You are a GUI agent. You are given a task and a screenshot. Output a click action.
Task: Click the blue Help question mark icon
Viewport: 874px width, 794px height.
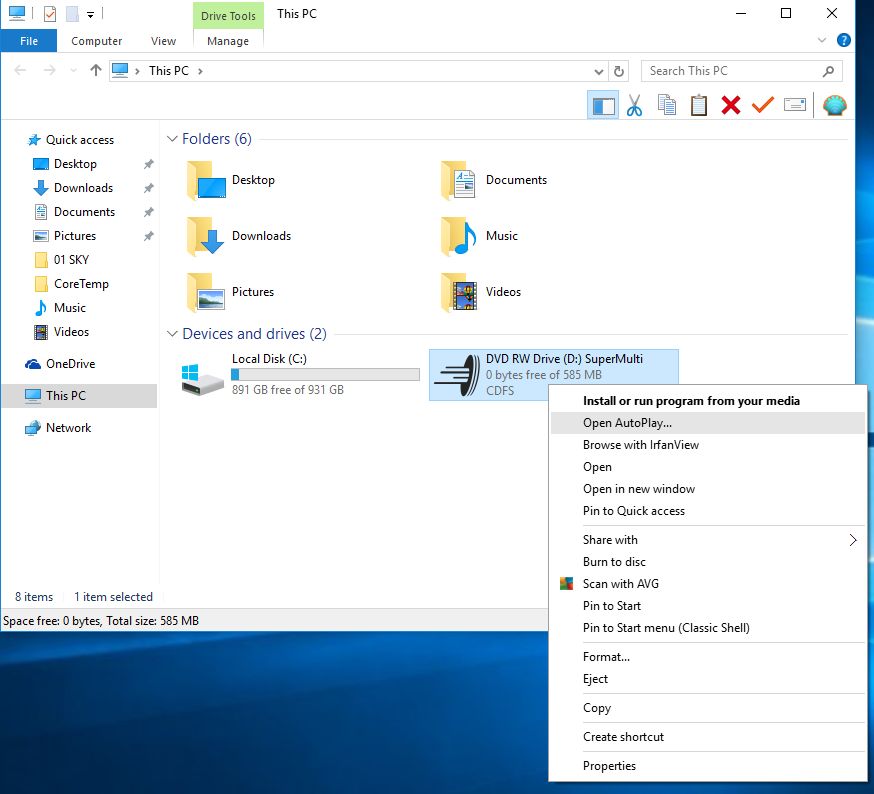point(843,41)
